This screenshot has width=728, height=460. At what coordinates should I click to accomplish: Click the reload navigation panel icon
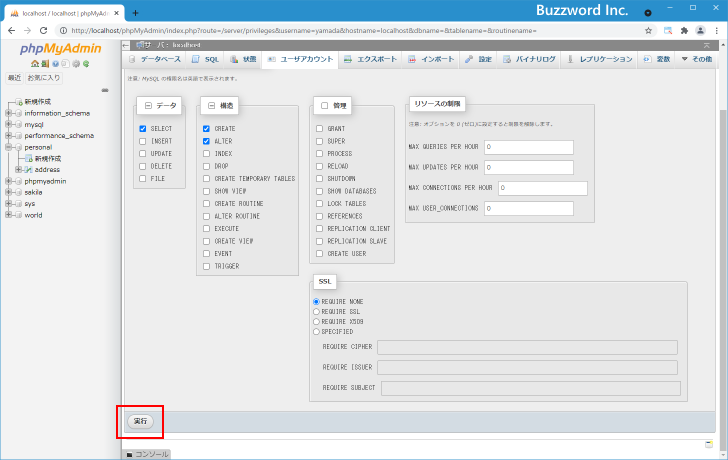[x=86, y=64]
